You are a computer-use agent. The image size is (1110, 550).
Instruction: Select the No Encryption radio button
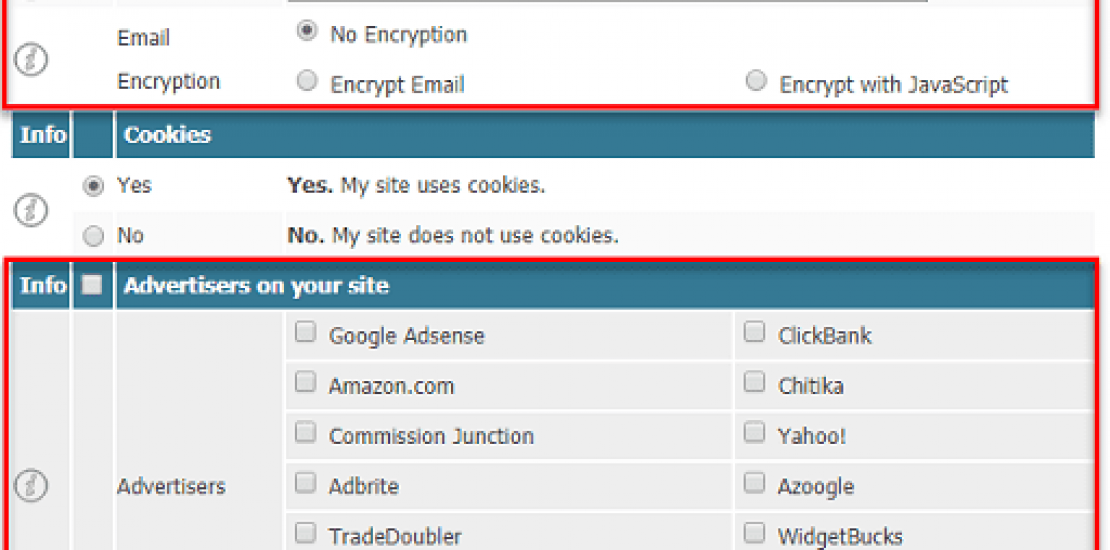tap(307, 32)
